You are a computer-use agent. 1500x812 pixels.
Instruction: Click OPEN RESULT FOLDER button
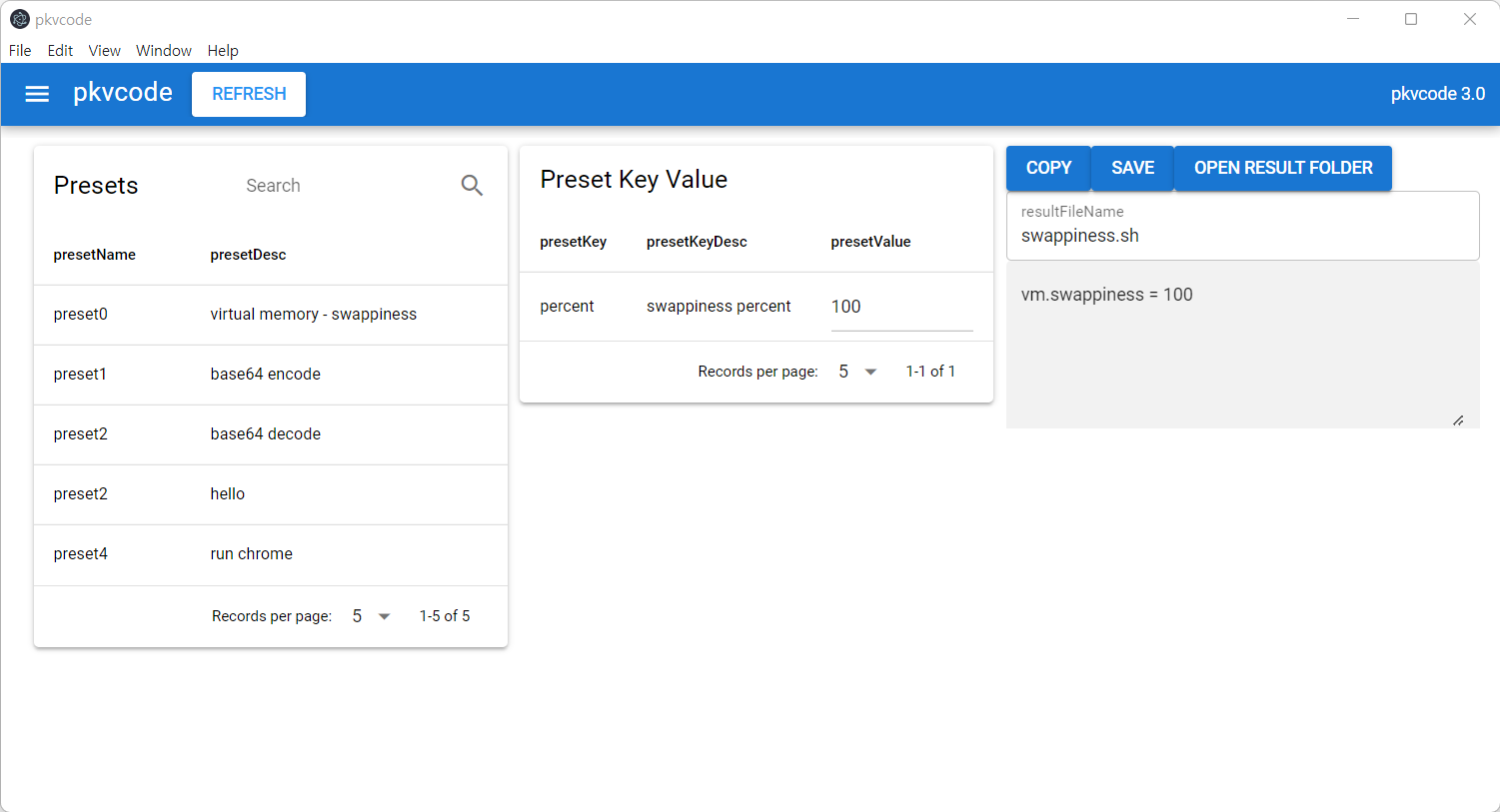click(1283, 168)
